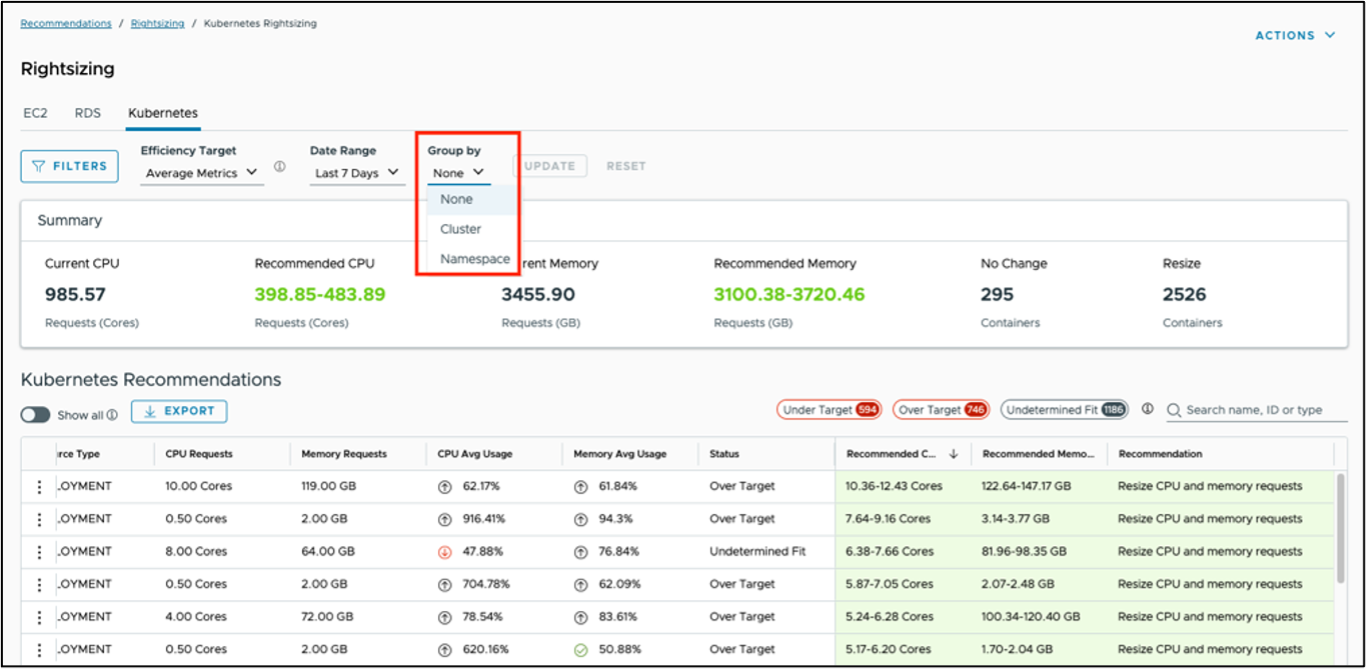This screenshot has height=672, width=1368.
Task: Click the Export button
Action: [179, 411]
